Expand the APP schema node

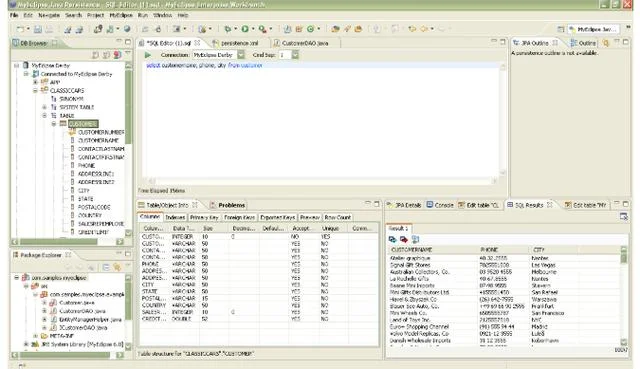pyautogui.click(x=35, y=82)
